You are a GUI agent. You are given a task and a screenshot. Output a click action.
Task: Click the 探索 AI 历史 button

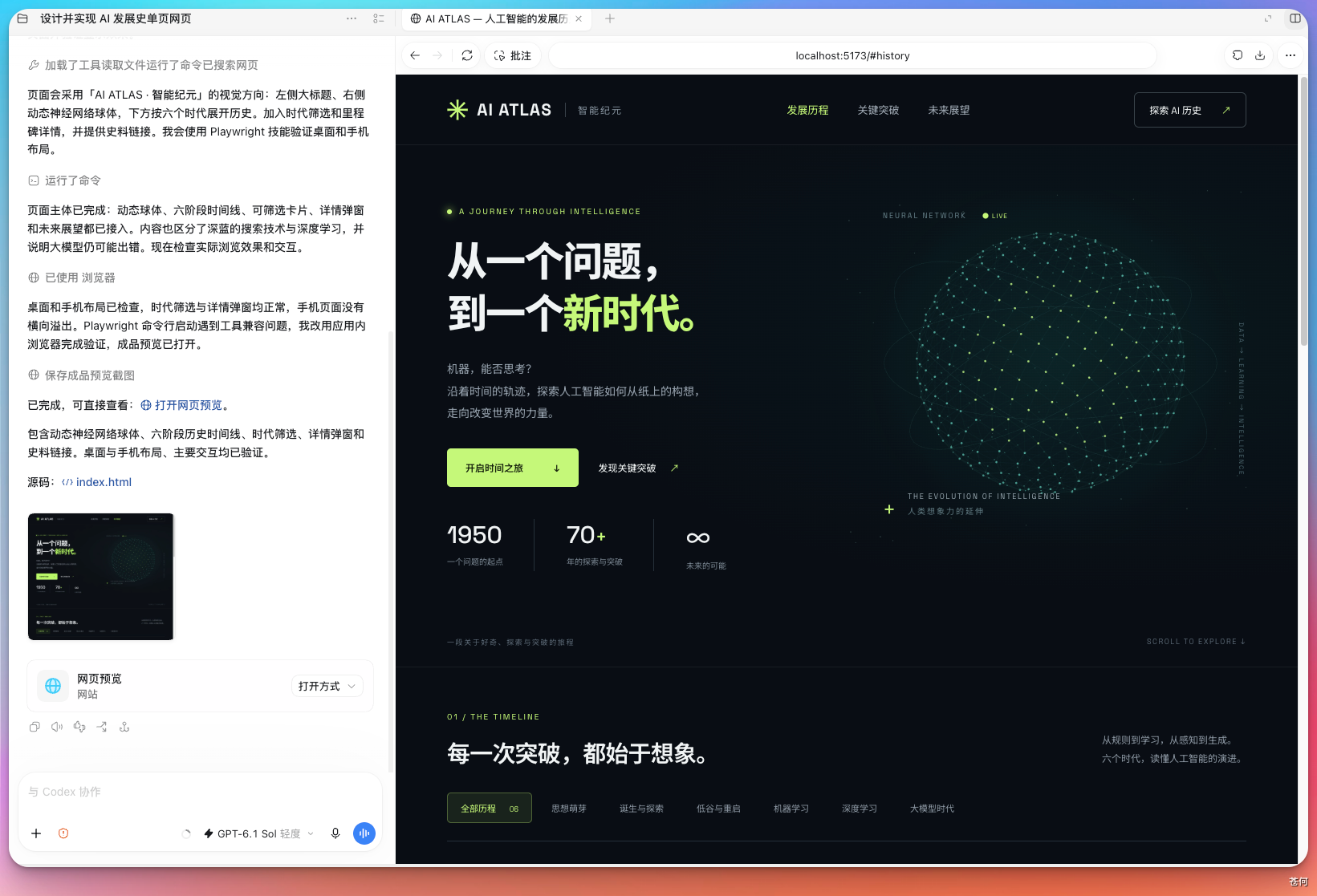pyautogui.click(x=1190, y=110)
